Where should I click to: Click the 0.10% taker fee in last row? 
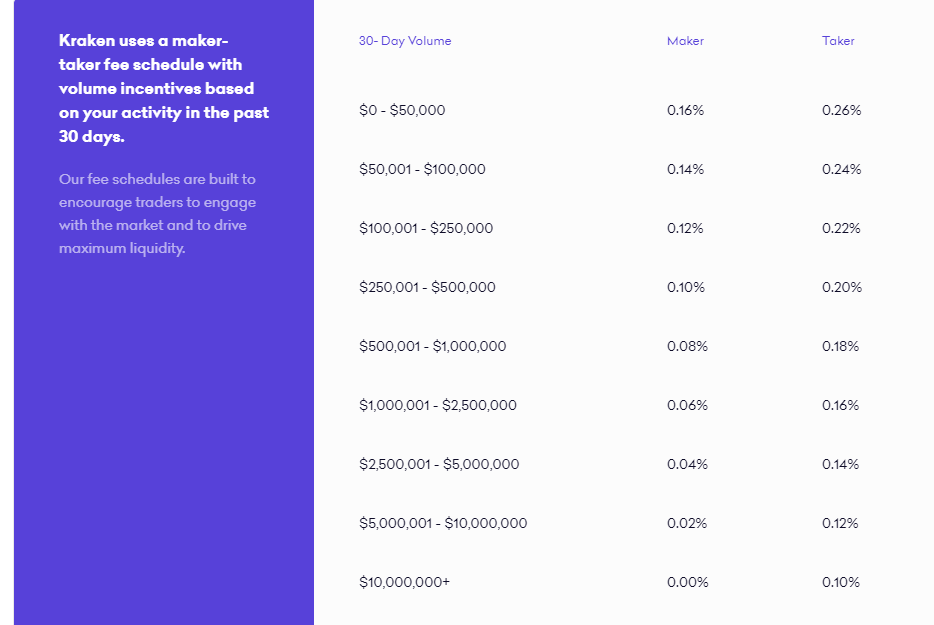(x=840, y=582)
